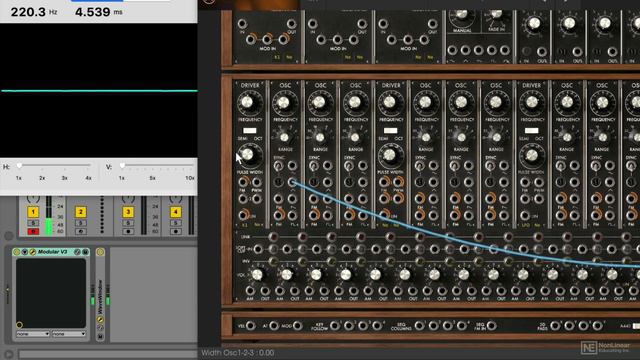
Task: Click the SEQ FM IN jack
Action: (491, 326)
